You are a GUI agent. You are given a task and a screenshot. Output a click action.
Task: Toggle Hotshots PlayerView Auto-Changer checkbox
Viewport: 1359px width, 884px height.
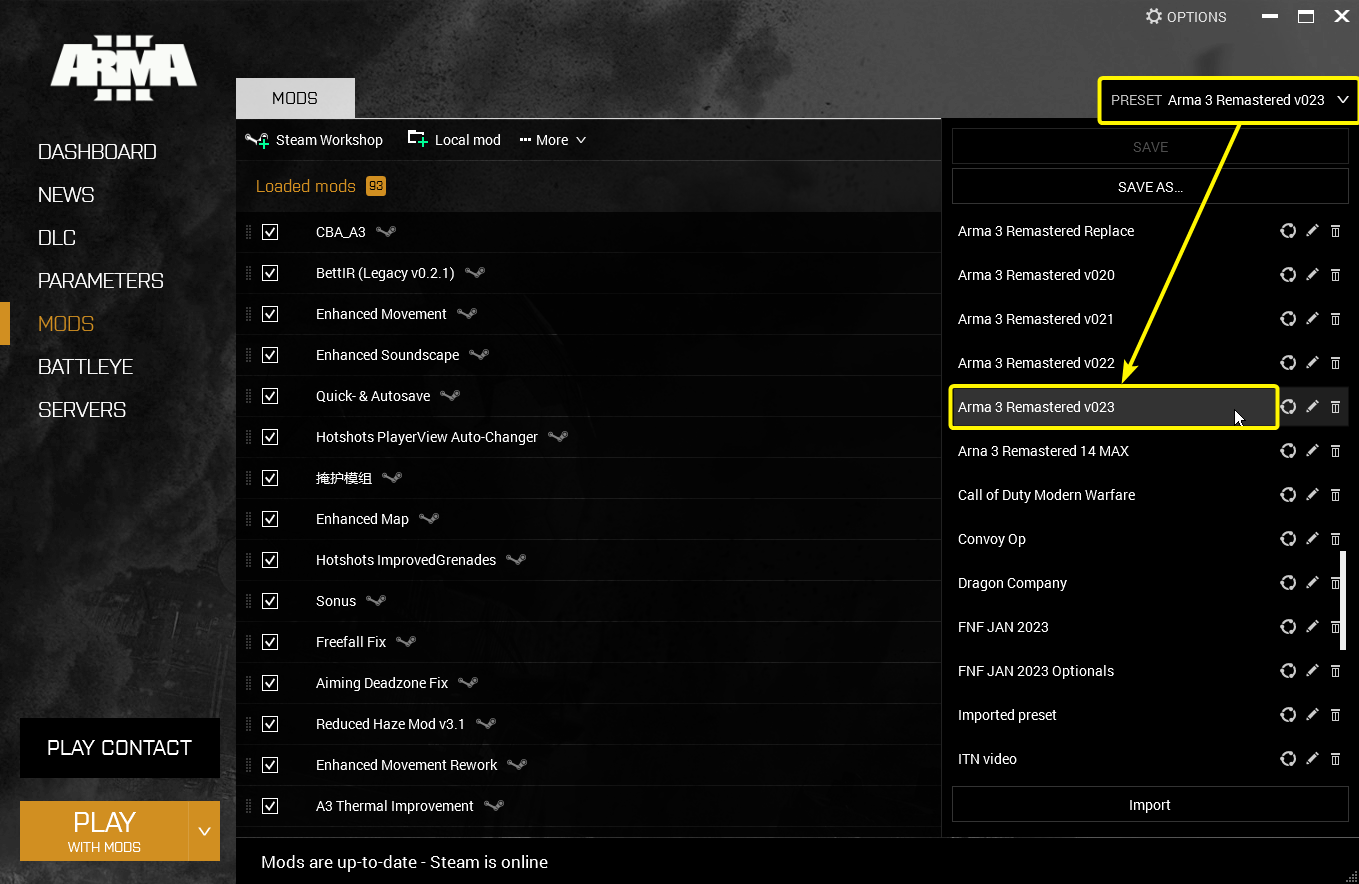pos(270,437)
